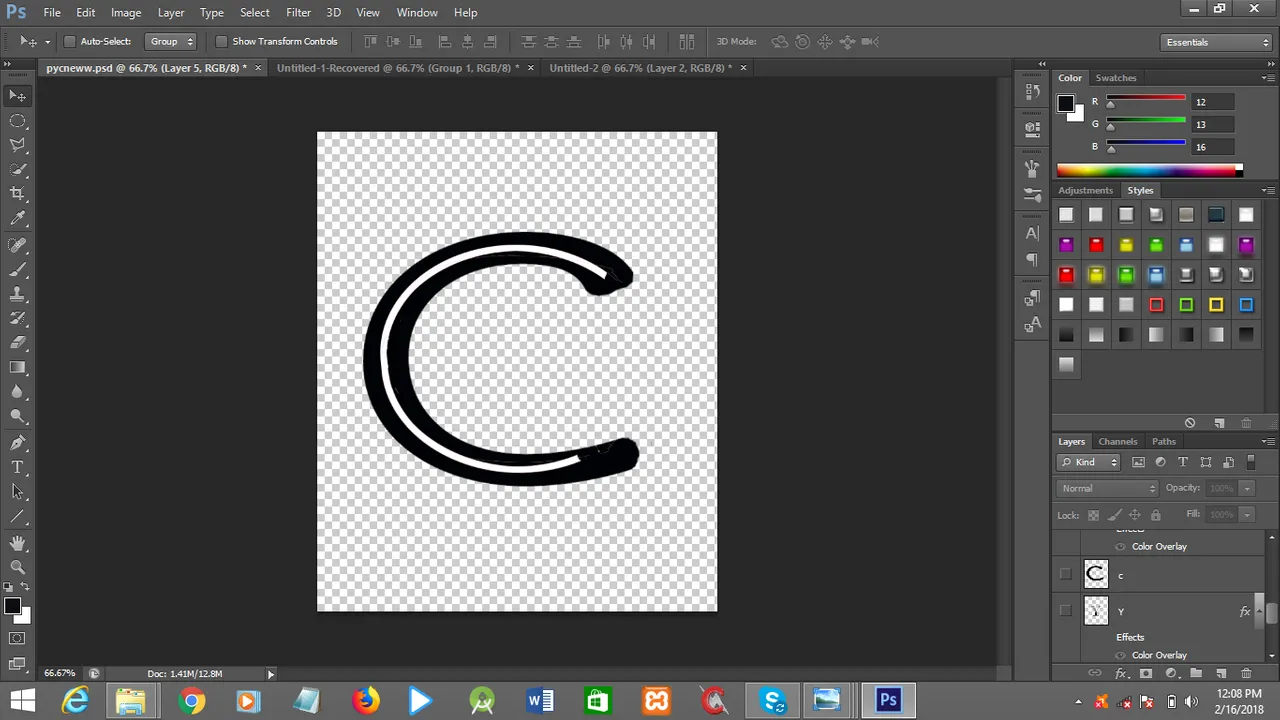Select the Brush tool
The height and width of the screenshot is (720, 1280).
click(18, 270)
